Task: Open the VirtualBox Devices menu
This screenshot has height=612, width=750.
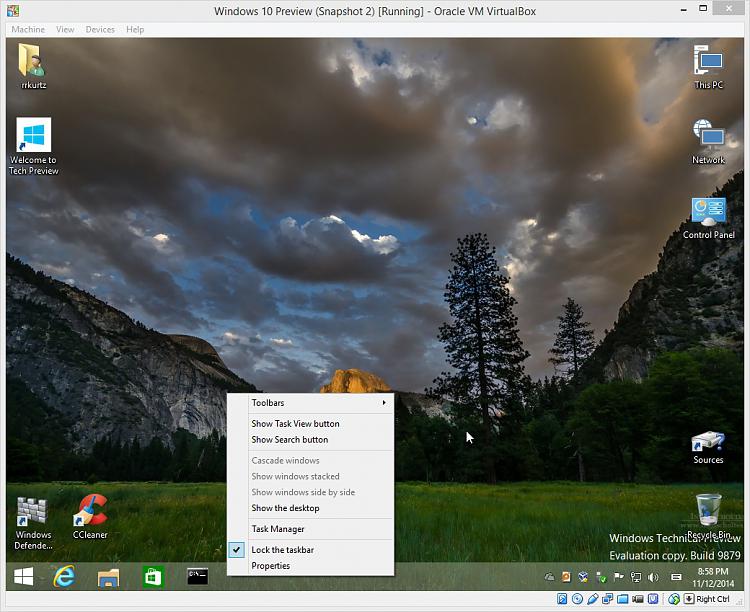Action: pyautogui.click(x=100, y=29)
